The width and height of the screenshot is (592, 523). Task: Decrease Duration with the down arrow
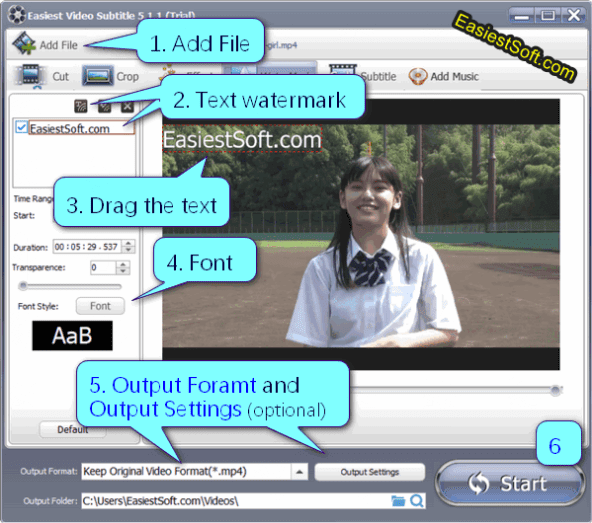click(x=128, y=250)
